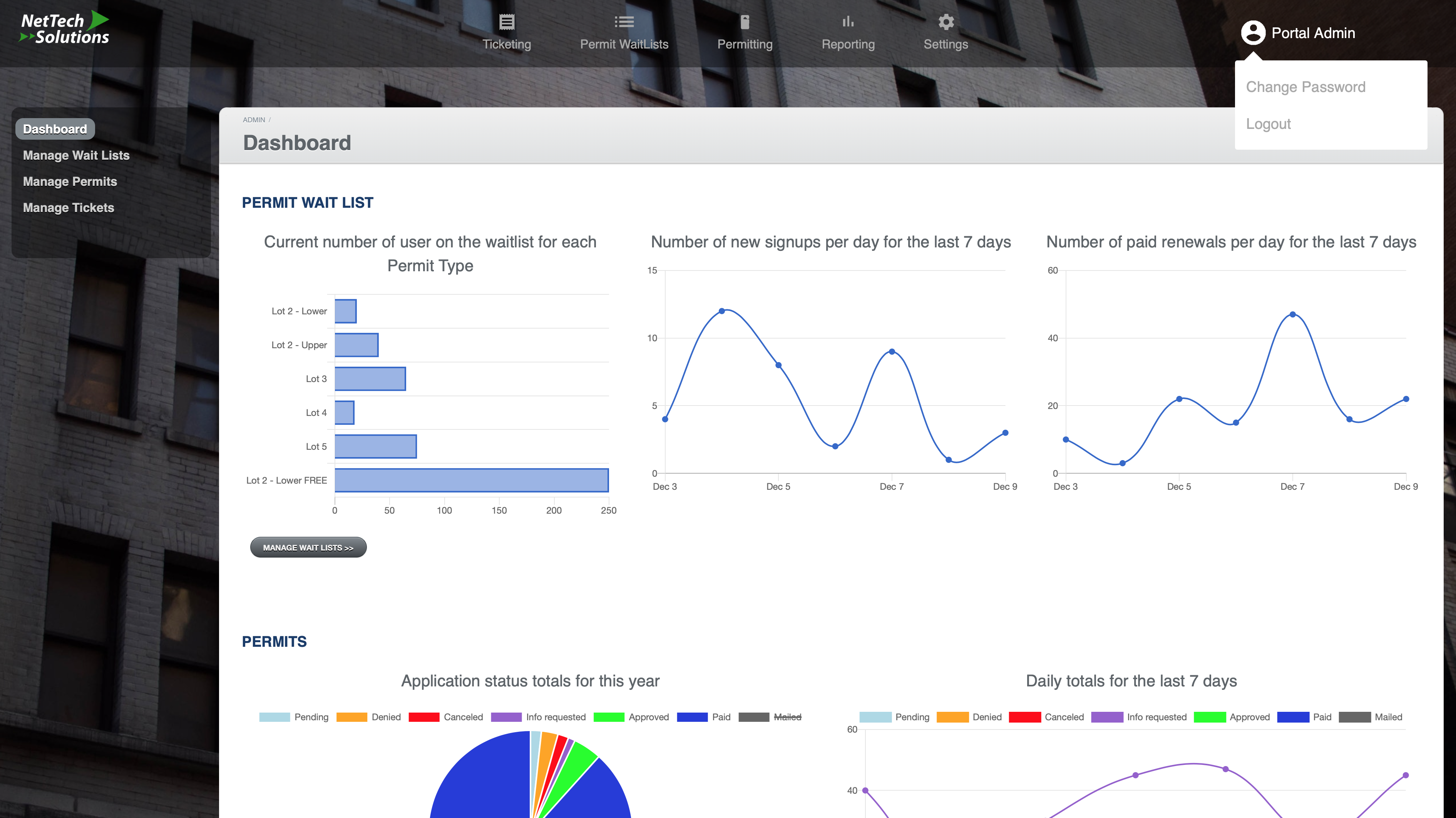Go to Manage Tickets in sidebar
The image size is (1456, 818).
coord(69,207)
